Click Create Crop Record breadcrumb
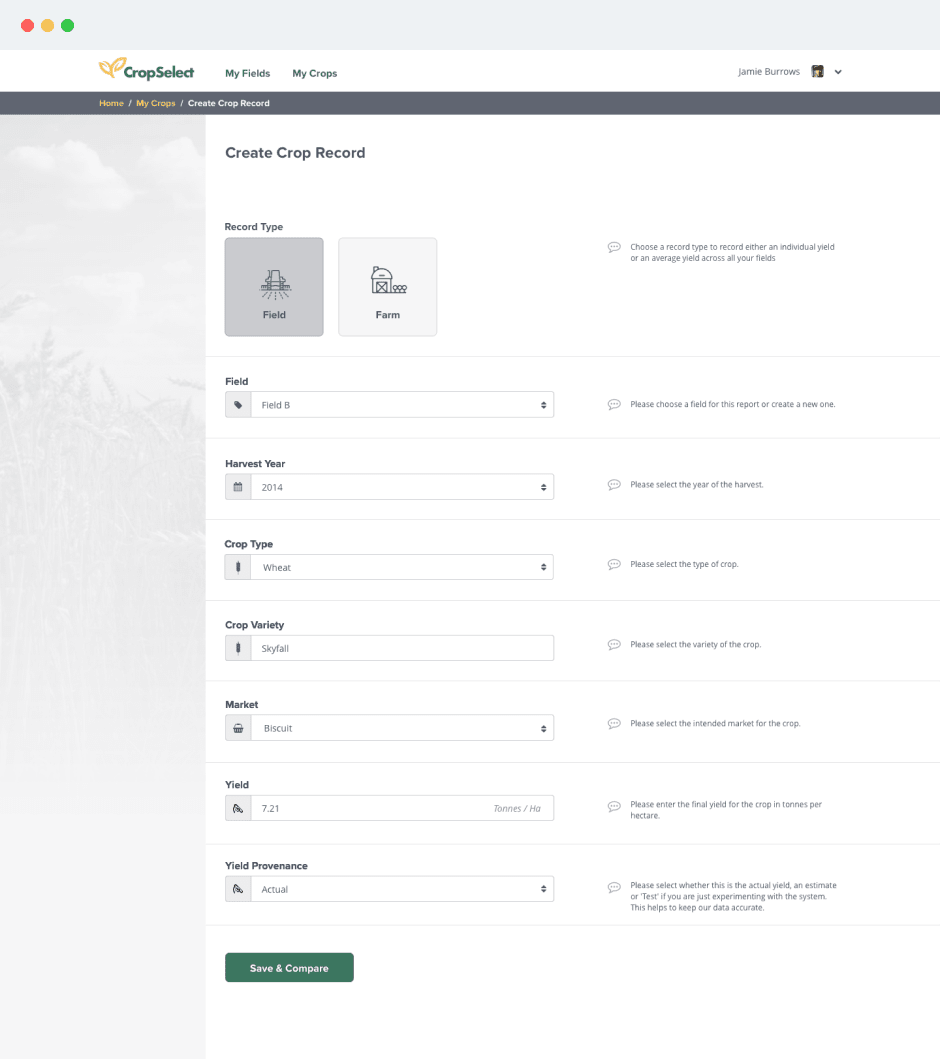Screen dimensions: 940x1059 [228, 103]
